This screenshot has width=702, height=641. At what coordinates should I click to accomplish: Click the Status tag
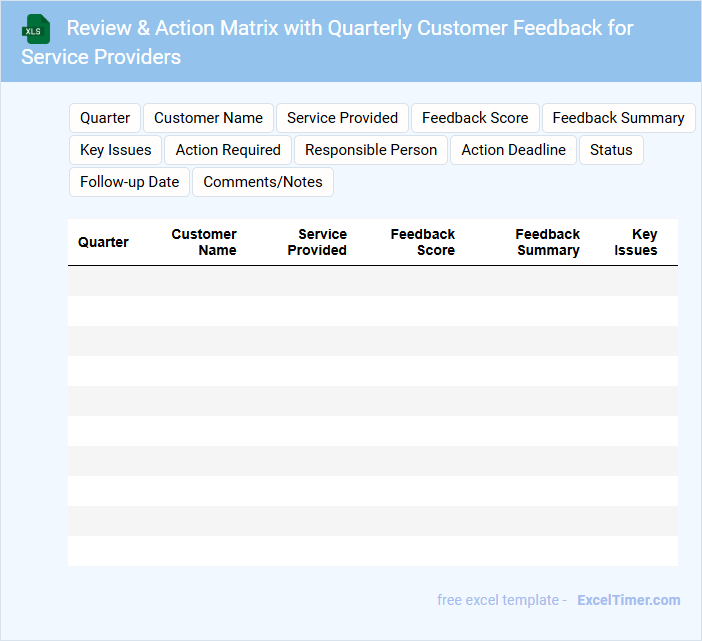(x=611, y=150)
